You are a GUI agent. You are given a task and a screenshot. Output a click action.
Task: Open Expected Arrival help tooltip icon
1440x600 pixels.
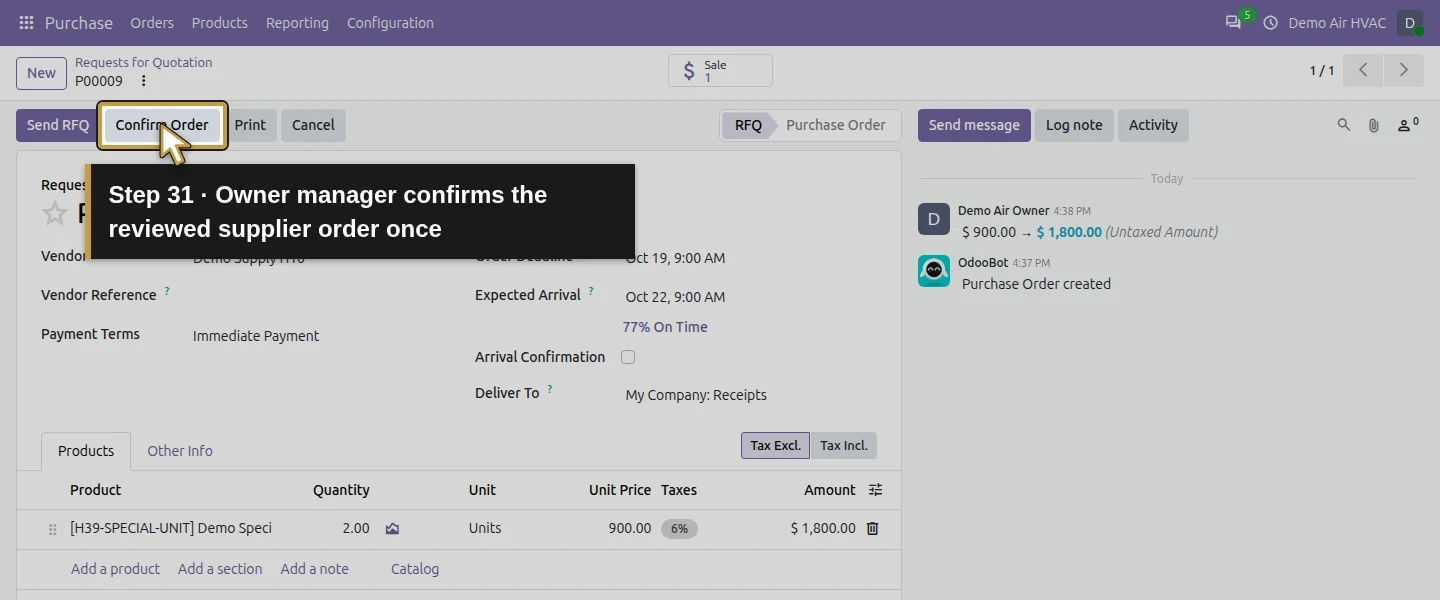pyautogui.click(x=591, y=291)
